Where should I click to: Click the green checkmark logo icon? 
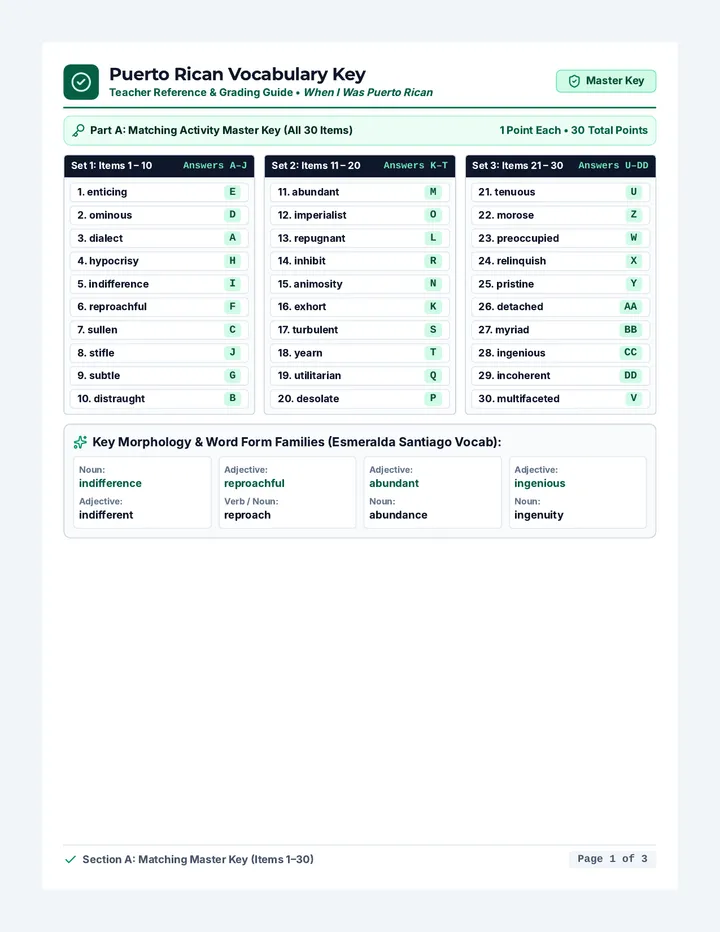[81, 82]
